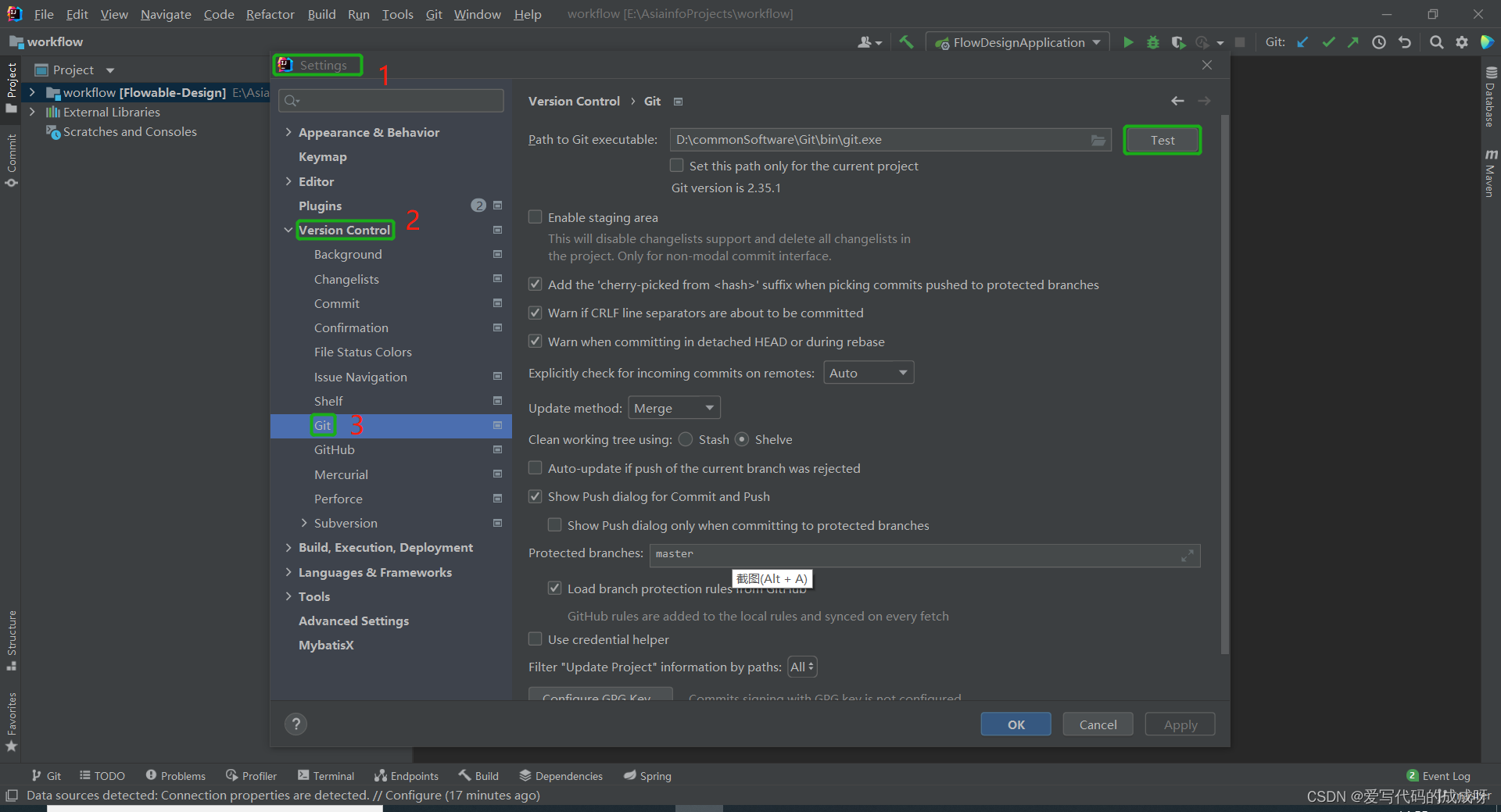Viewport: 1501px width, 812px height.
Task: Browse for Git executable folder icon
Action: click(x=1098, y=140)
